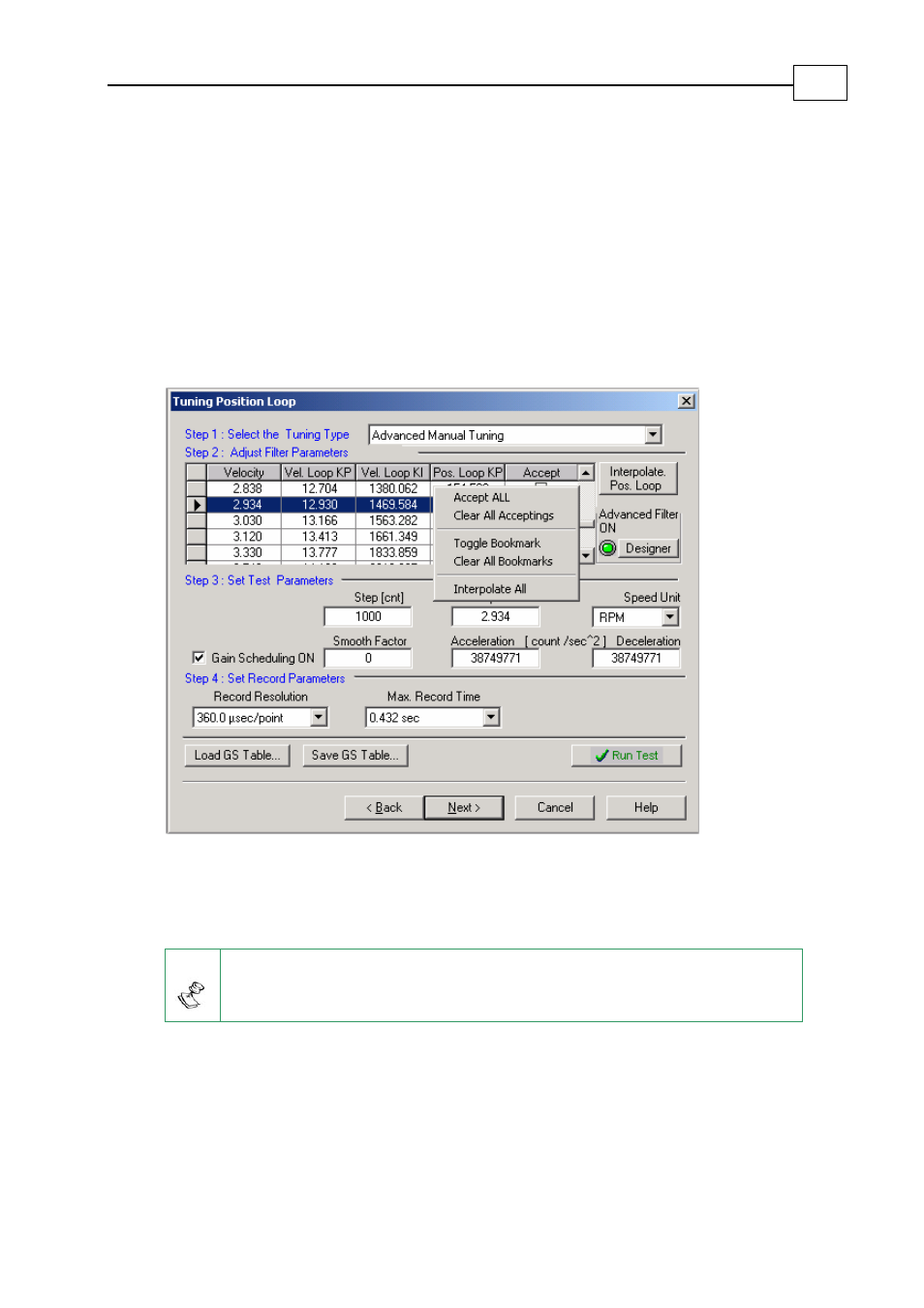Toggle the Gain Scheduling ON checkbox
Image resolution: width=924 pixels, height=1308 pixels.
click(199, 657)
